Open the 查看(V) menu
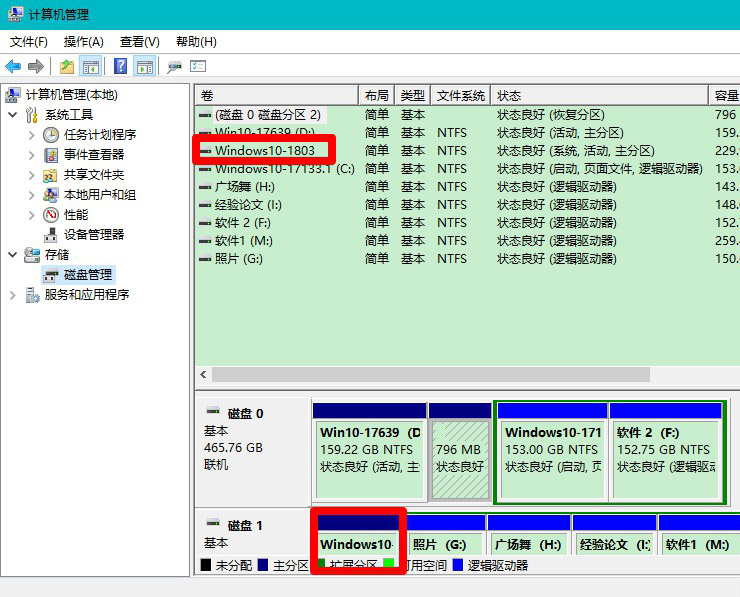740x597 pixels. pos(139,41)
